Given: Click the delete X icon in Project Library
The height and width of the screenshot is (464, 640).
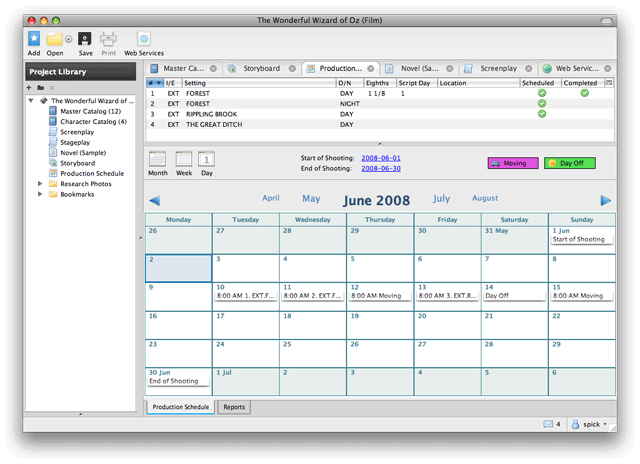Looking at the screenshot, I should coord(52,88).
